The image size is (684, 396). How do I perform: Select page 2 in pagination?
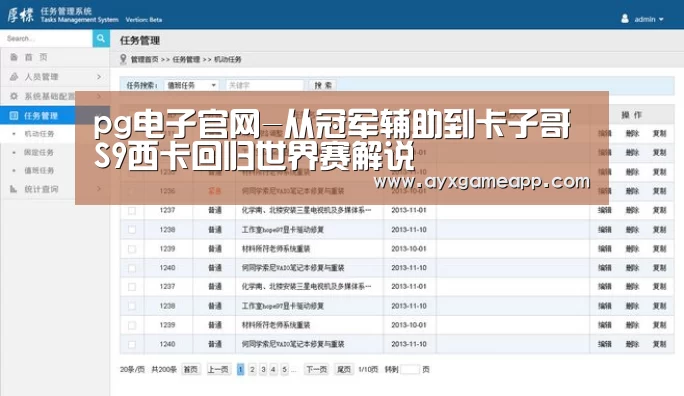252,369
